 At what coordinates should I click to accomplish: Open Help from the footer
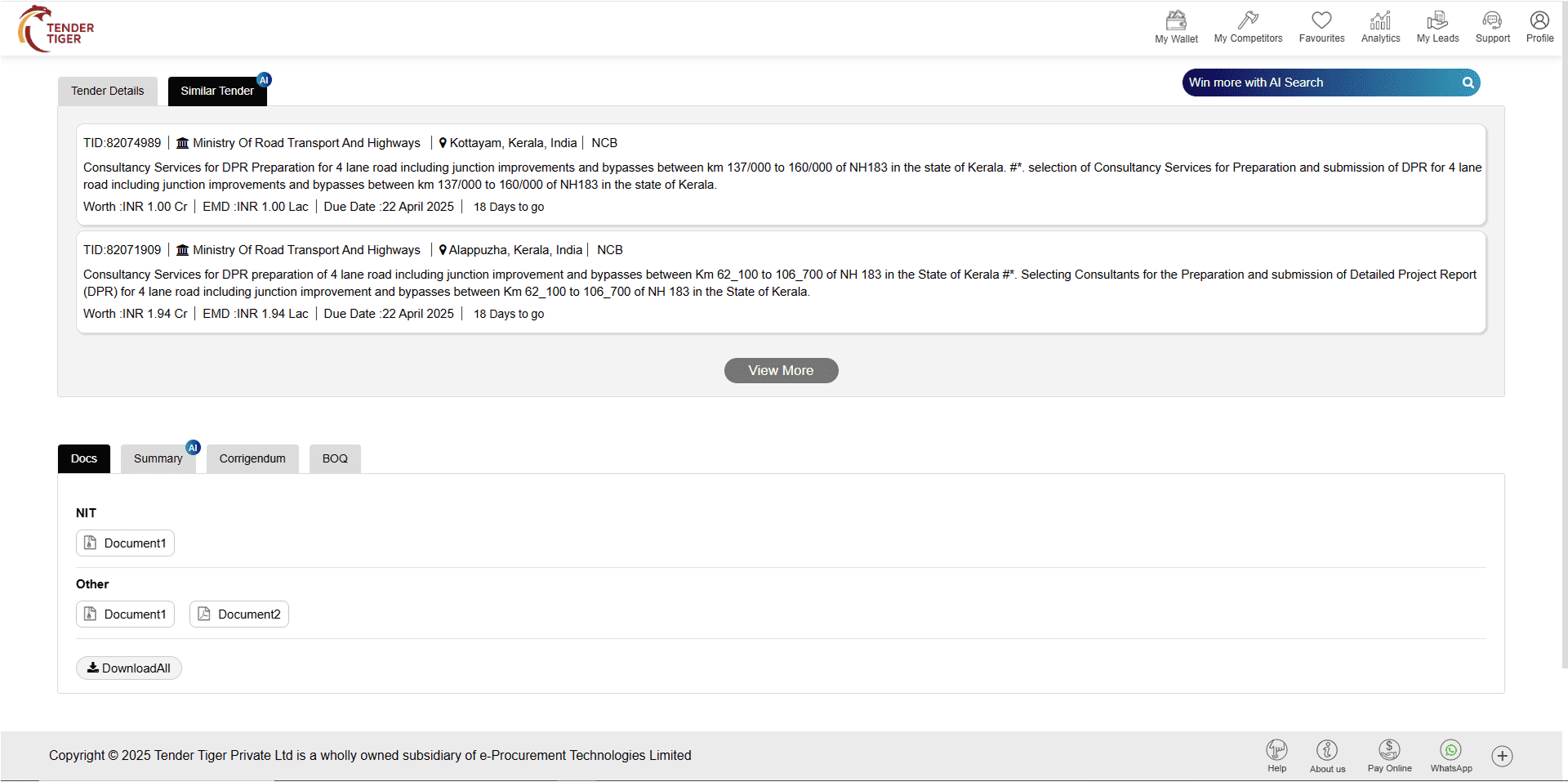click(1276, 750)
